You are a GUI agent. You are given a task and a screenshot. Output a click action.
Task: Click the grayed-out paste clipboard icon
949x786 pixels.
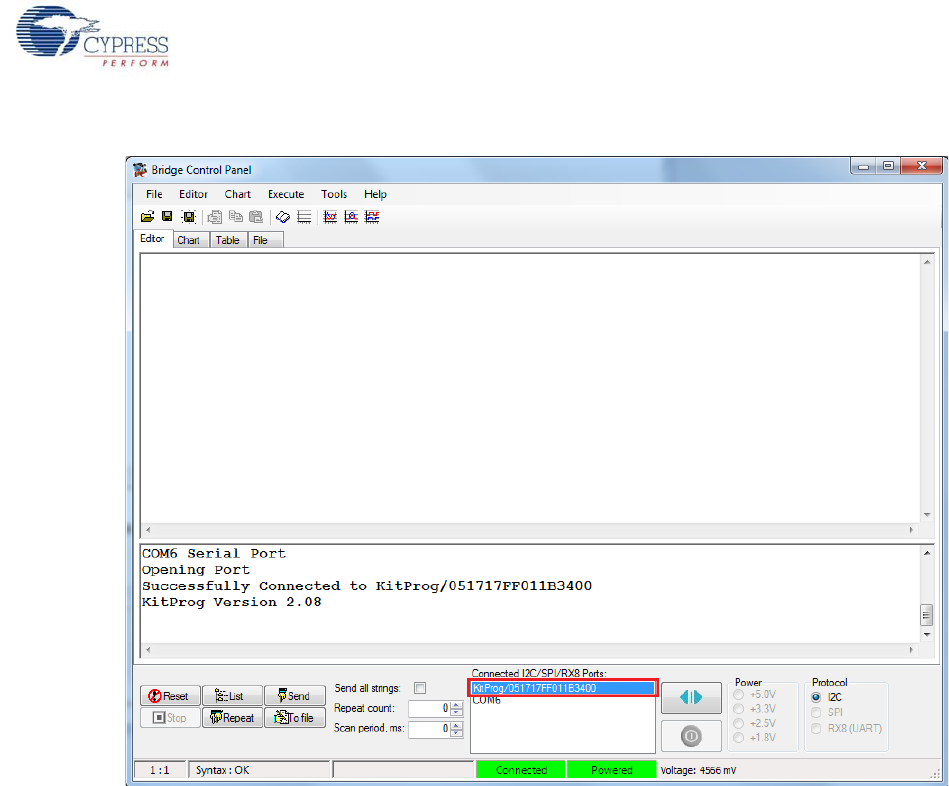[256, 217]
